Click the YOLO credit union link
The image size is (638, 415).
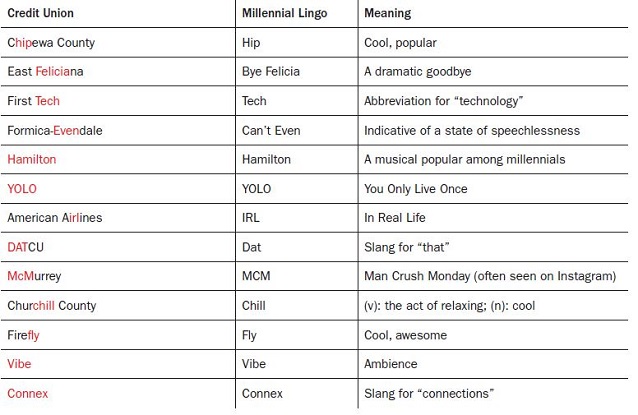click(x=22, y=189)
